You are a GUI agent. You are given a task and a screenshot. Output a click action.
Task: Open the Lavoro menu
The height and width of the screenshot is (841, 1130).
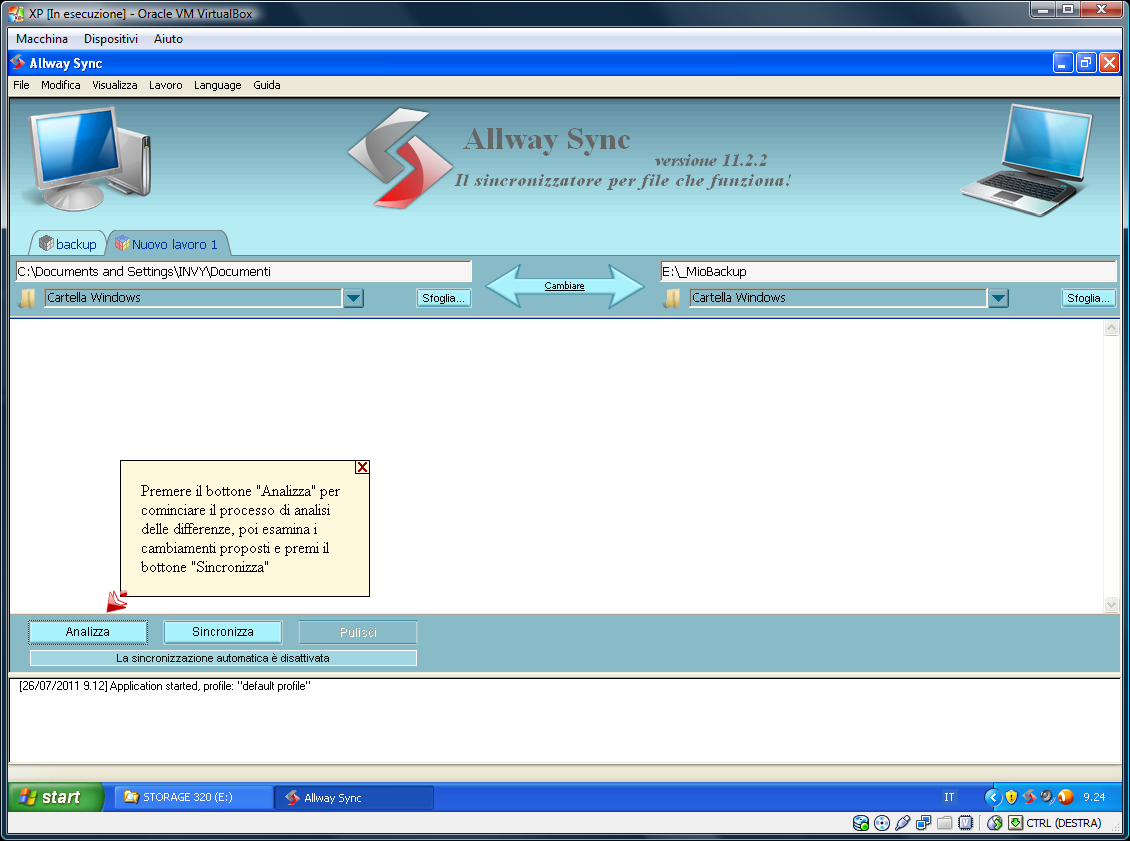coord(166,85)
